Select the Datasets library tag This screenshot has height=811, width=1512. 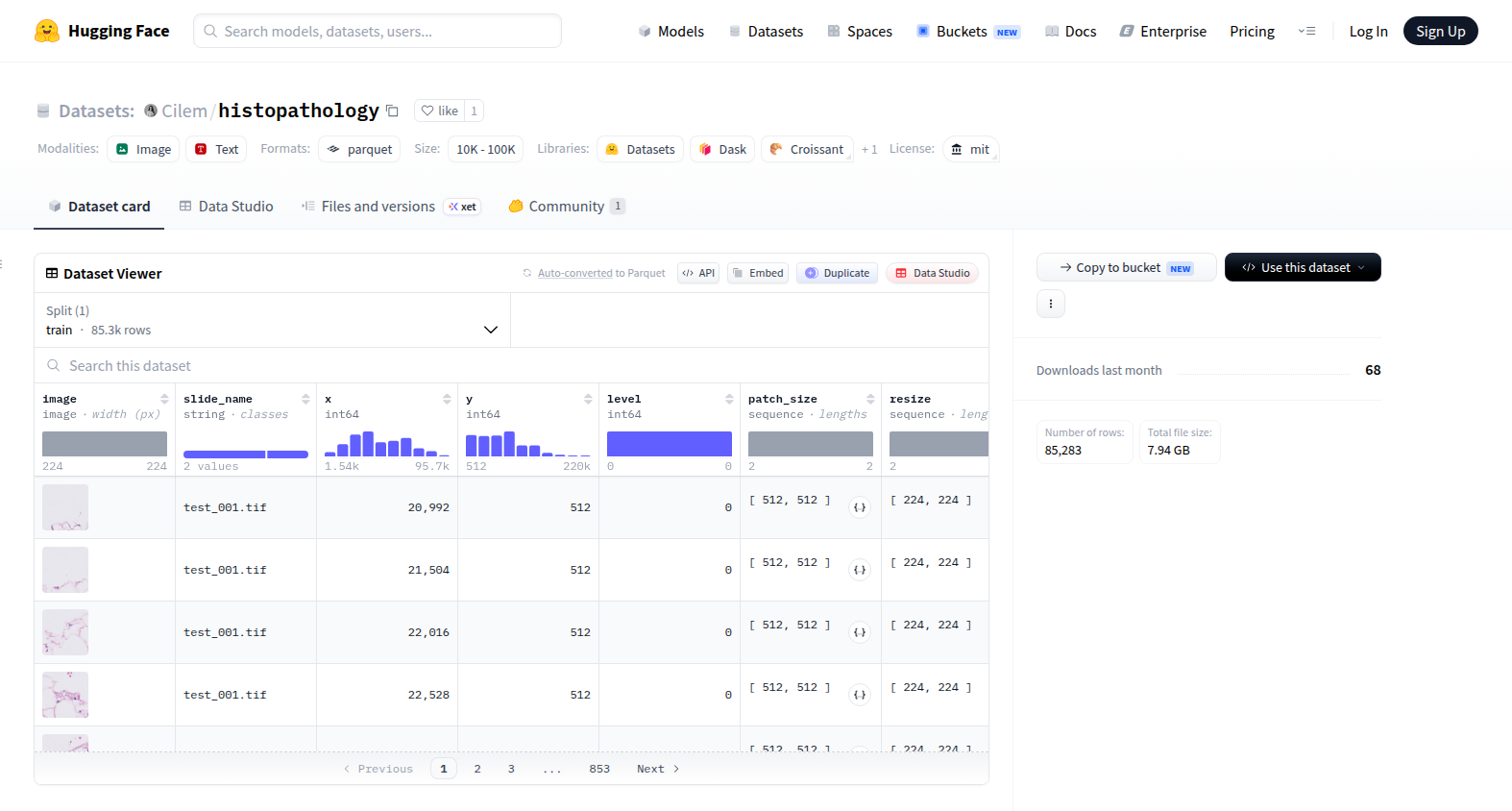coord(640,149)
